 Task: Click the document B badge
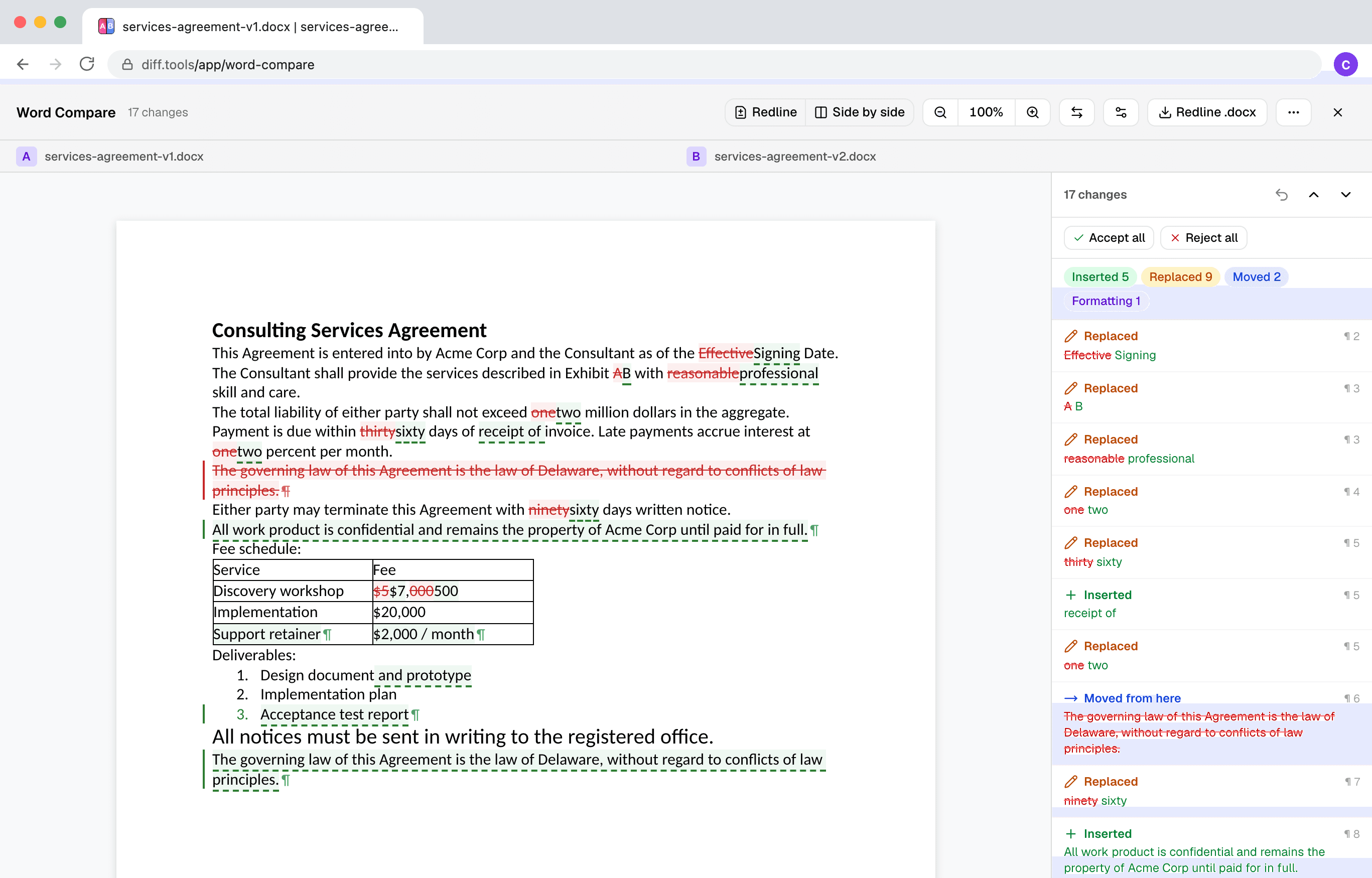pos(696,156)
